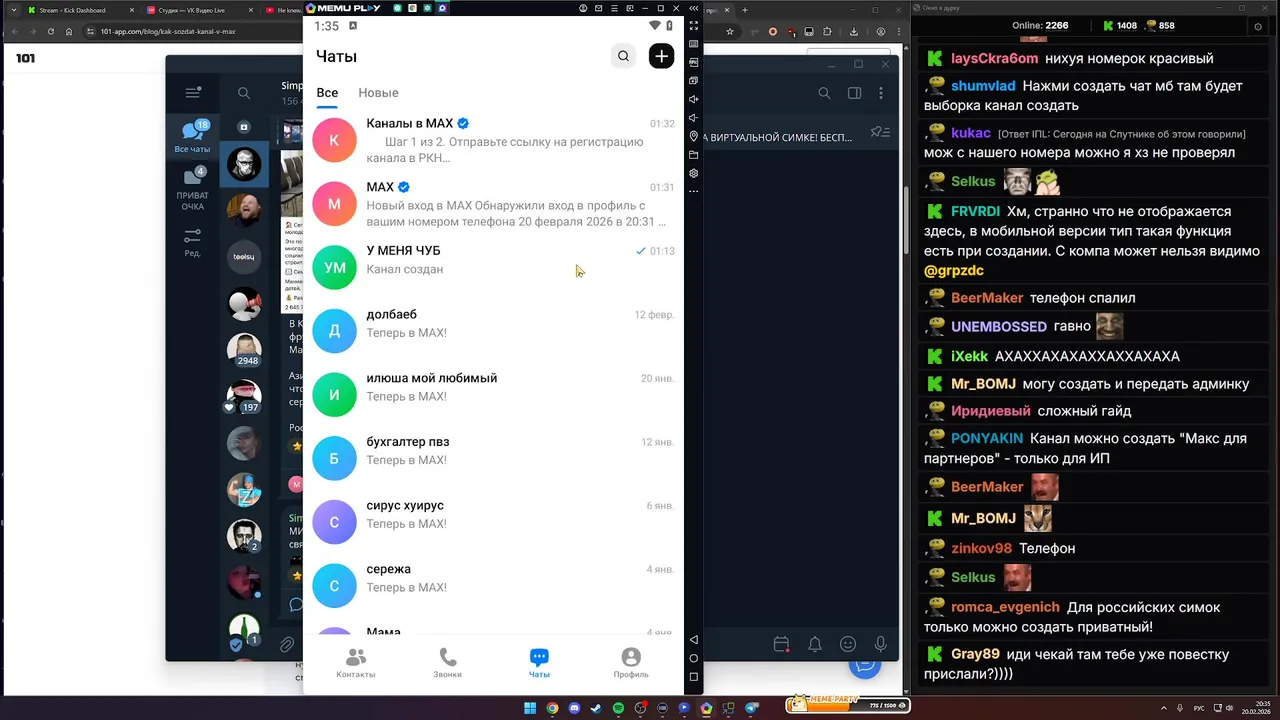Collapse MEmu sidebar with double chevrons
This screenshot has width=1280, height=720.
(x=693, y=8)
